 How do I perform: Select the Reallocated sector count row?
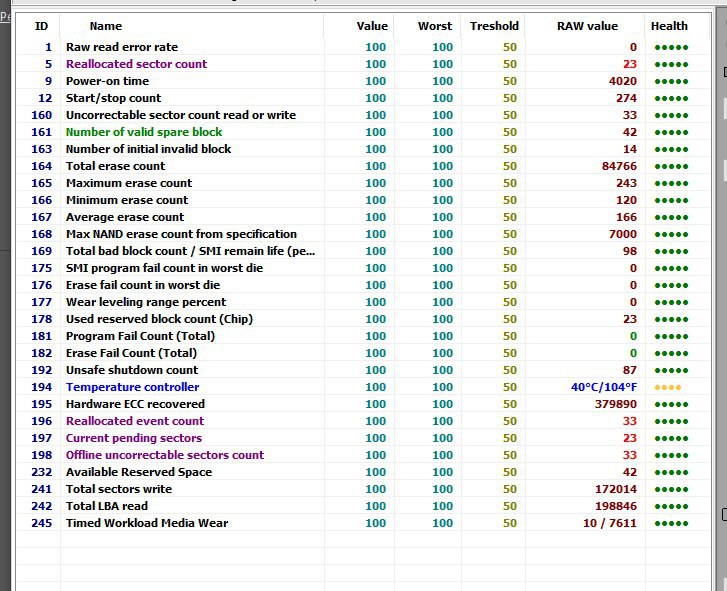pyautogui.click(x=363, y=64)
